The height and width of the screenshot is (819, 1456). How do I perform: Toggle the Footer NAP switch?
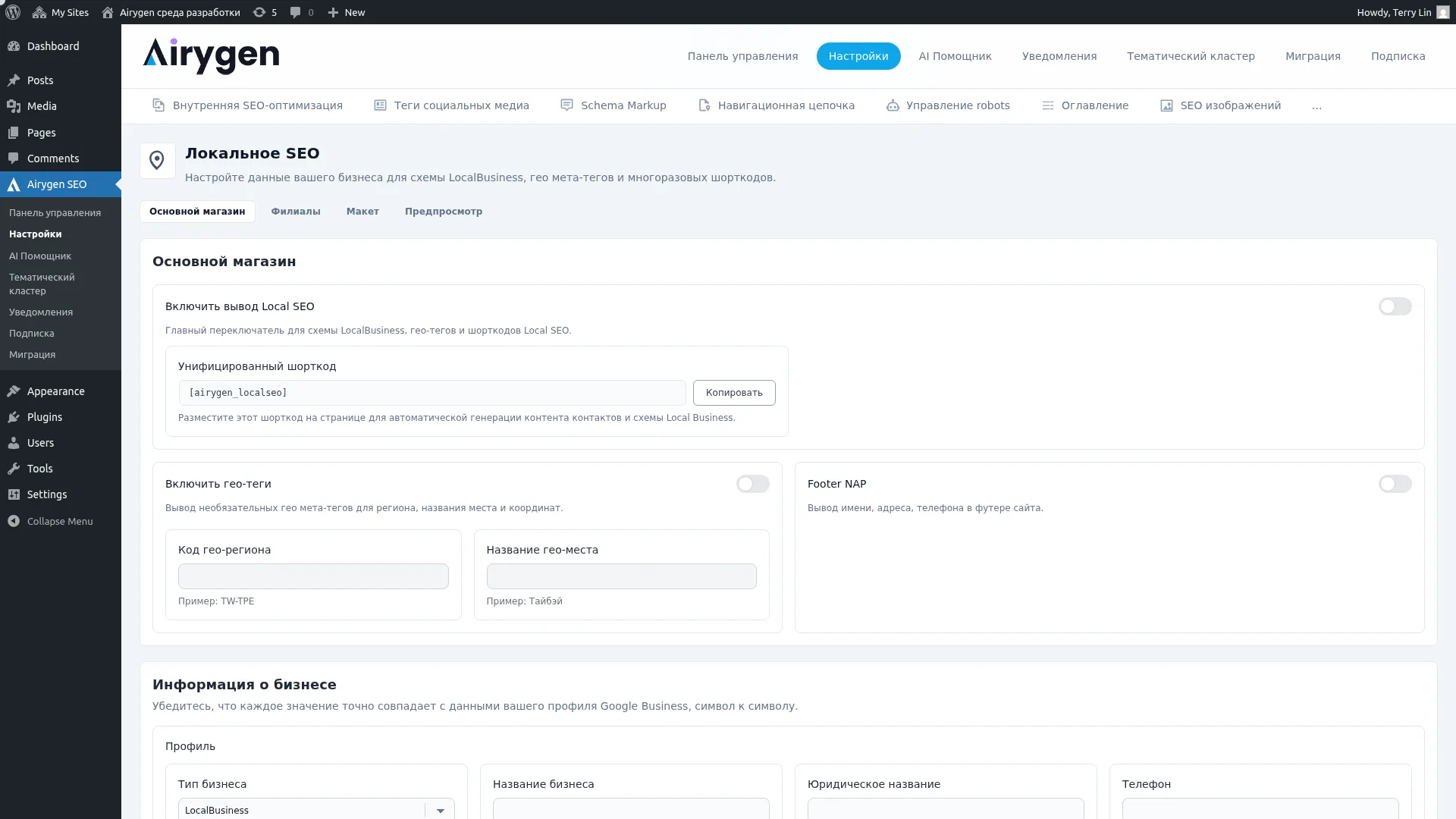coord(1395,484)
